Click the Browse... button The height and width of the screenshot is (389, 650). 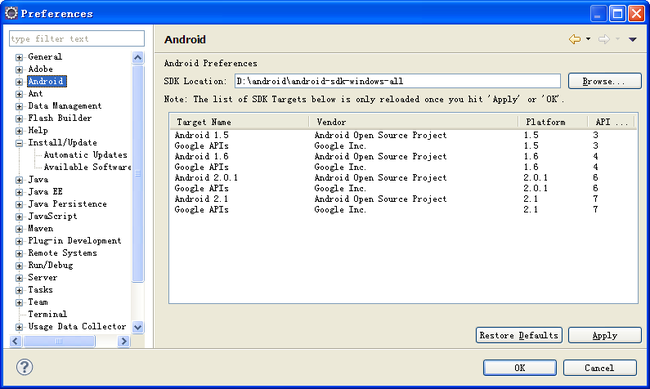[604, 81]
